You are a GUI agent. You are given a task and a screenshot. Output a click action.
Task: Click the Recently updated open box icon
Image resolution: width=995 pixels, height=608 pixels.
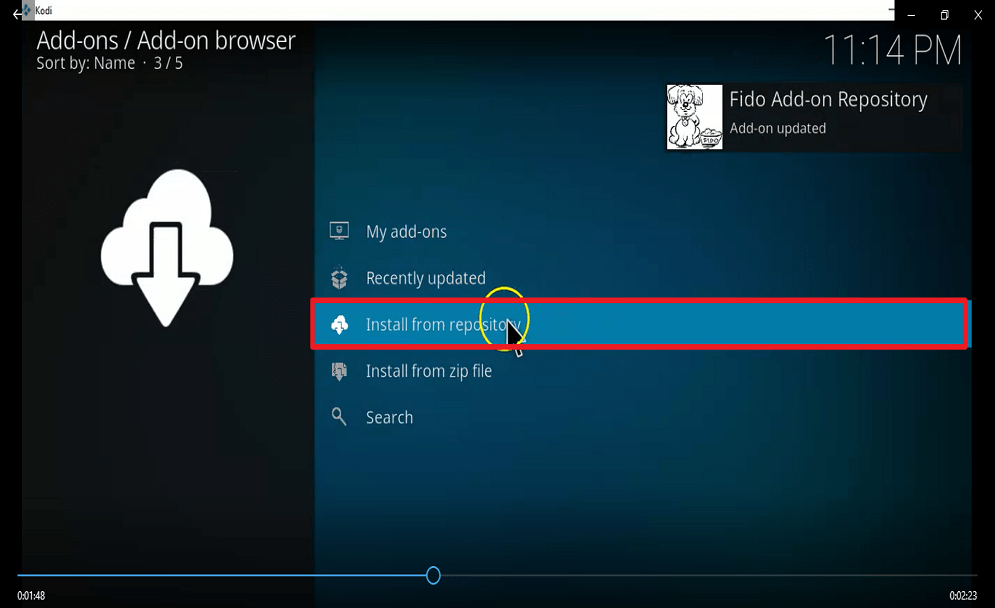pos(339,277)
